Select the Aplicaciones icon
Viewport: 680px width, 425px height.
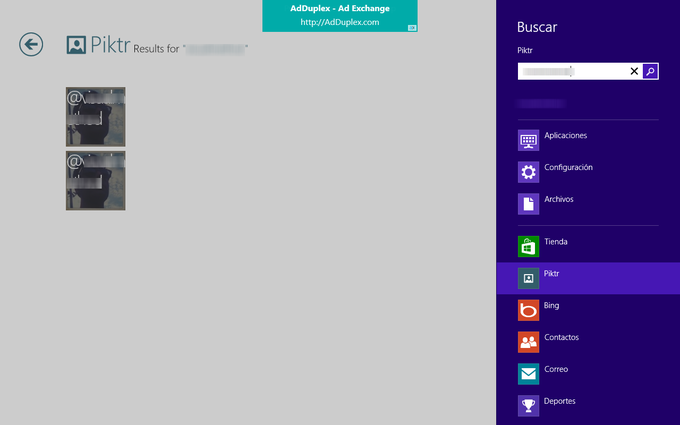coord(528,140)
